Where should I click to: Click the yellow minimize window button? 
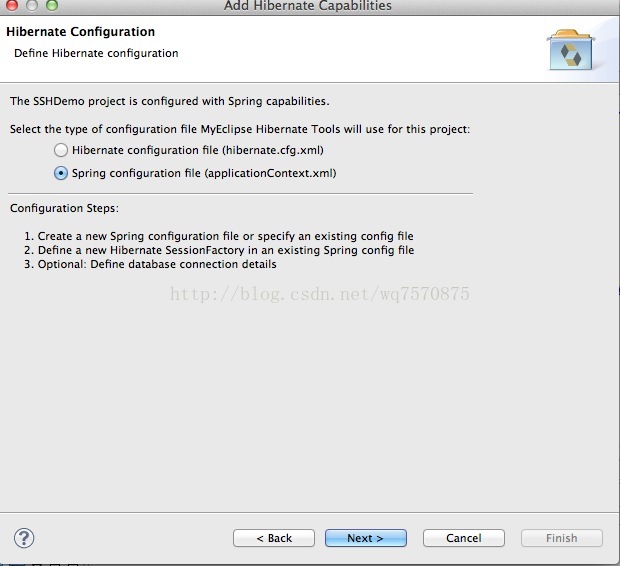[x=32, y=5]
